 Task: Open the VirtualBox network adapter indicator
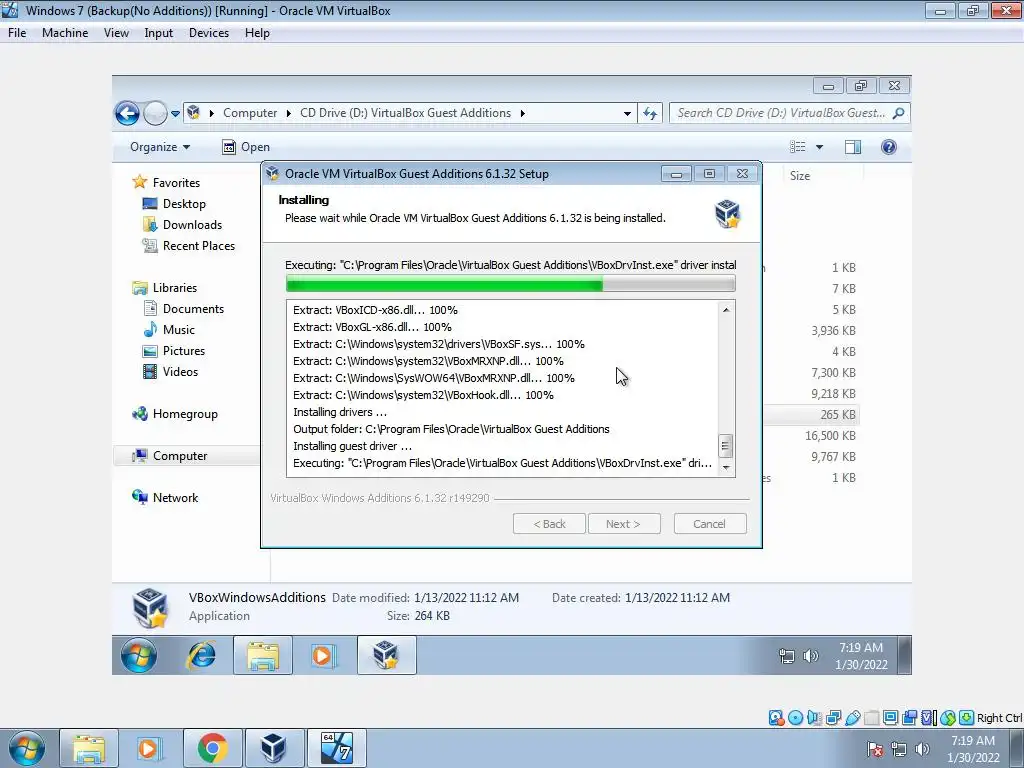coord(833,718)
